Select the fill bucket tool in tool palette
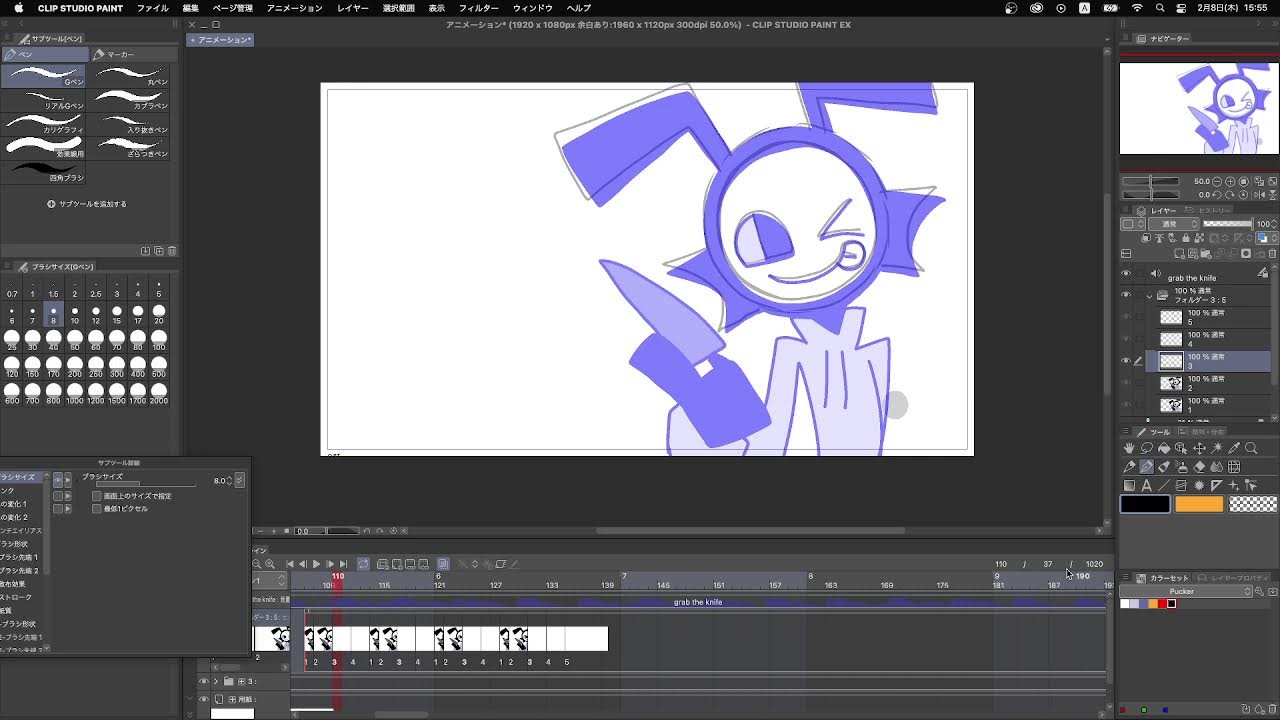This screenshot has width=1280, height=720. 1164,448
